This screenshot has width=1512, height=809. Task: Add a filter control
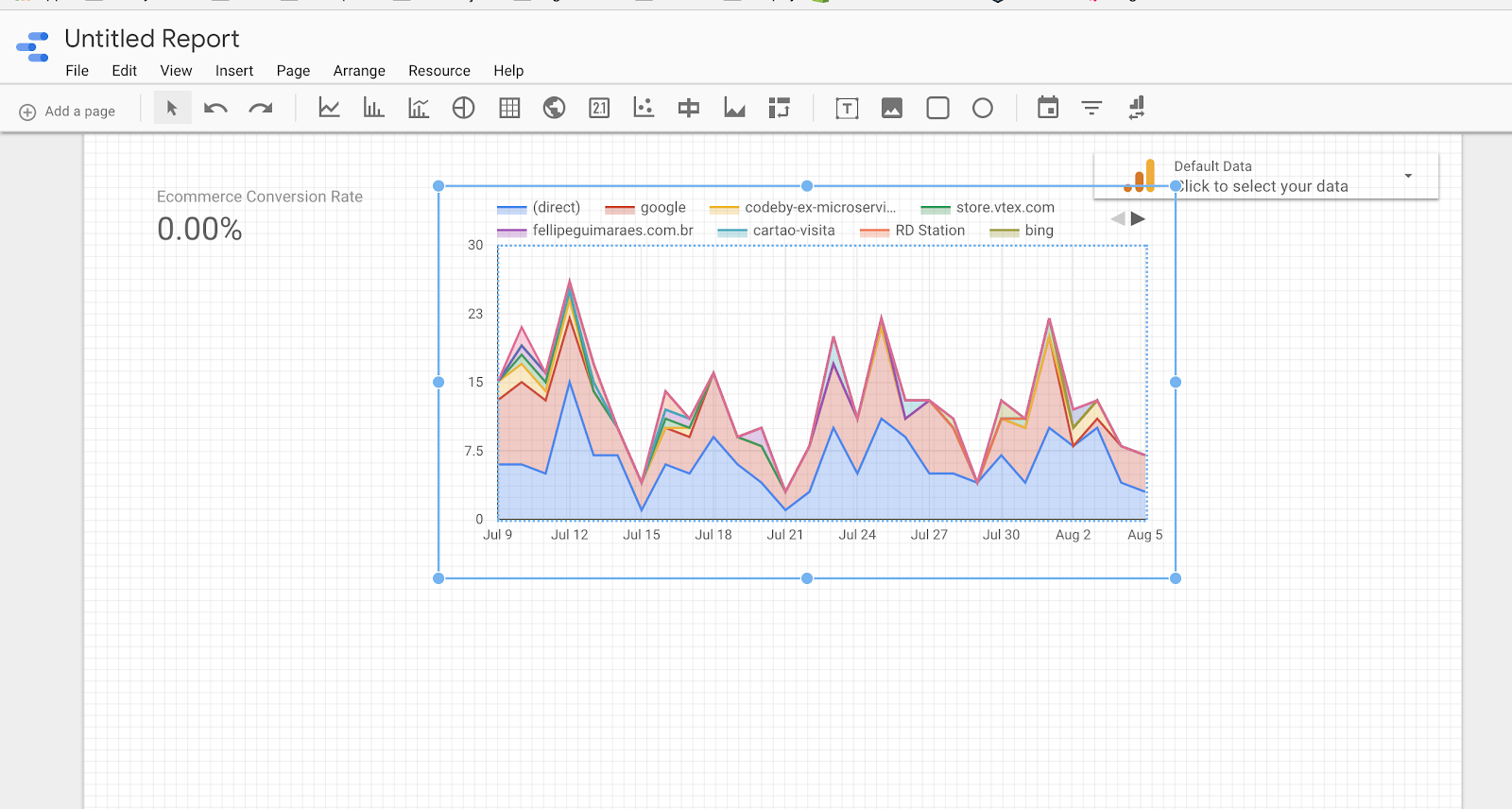(1091, 108)
